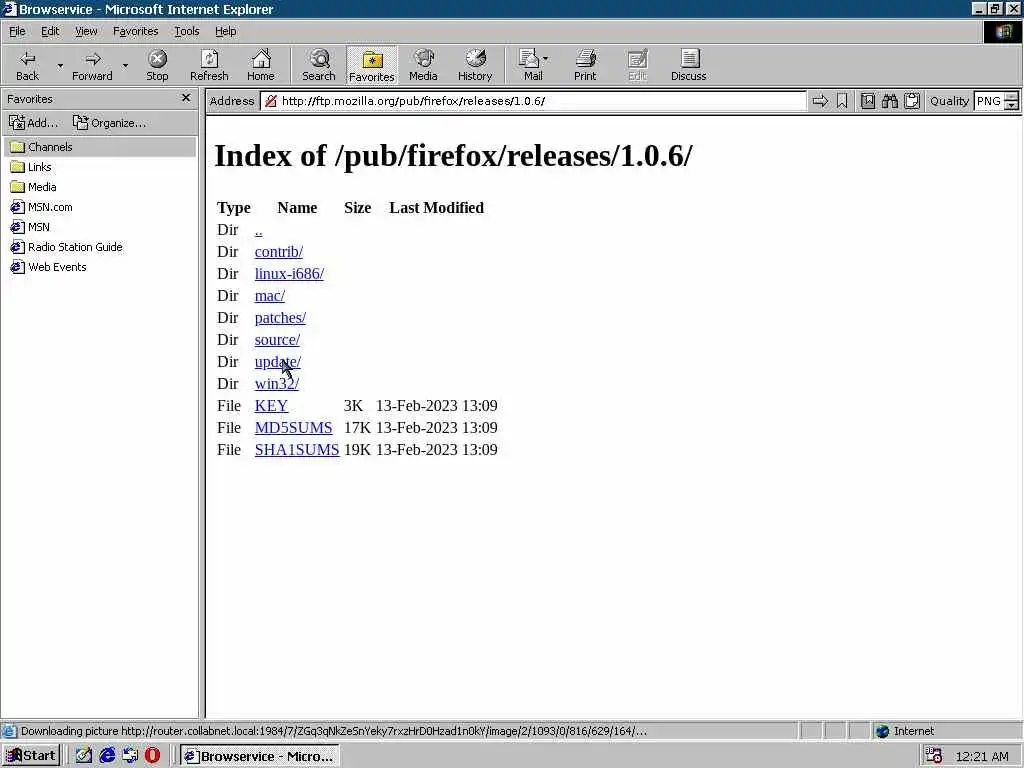Viewport: 1024px width, 768px height.
Task: Open the Help menu
Action: [225, 31]
